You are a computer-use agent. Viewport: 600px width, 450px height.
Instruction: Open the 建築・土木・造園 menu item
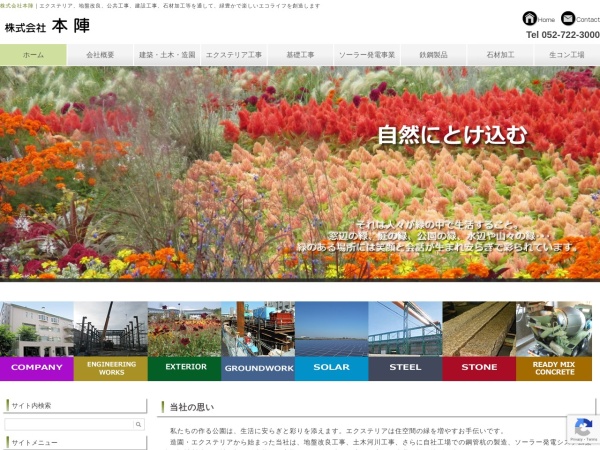point(167,55)
